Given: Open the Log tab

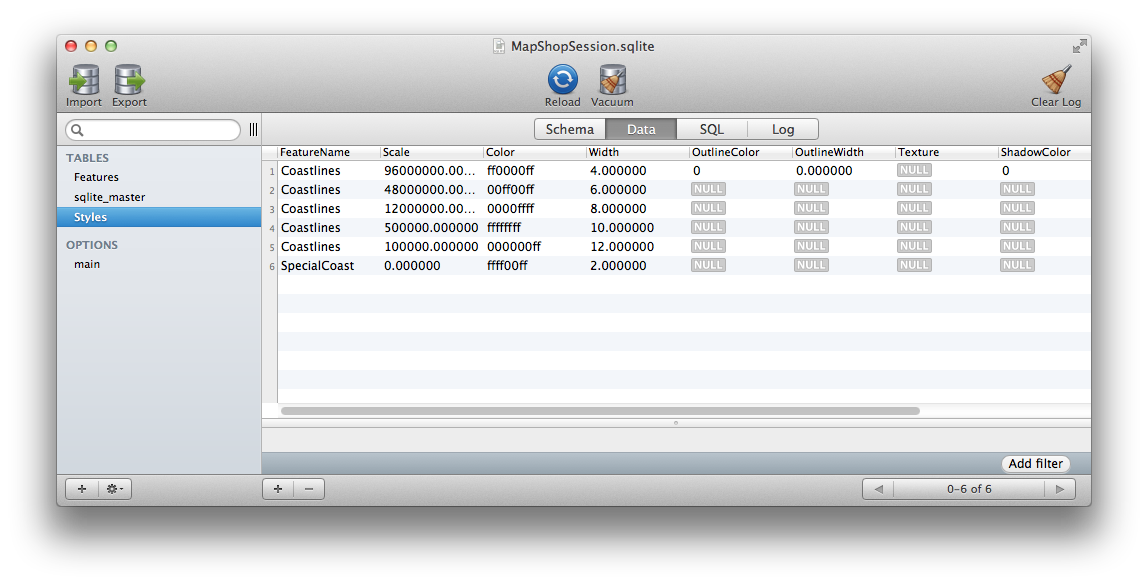Looking at the screenshot, I should (x=783, y=129).
